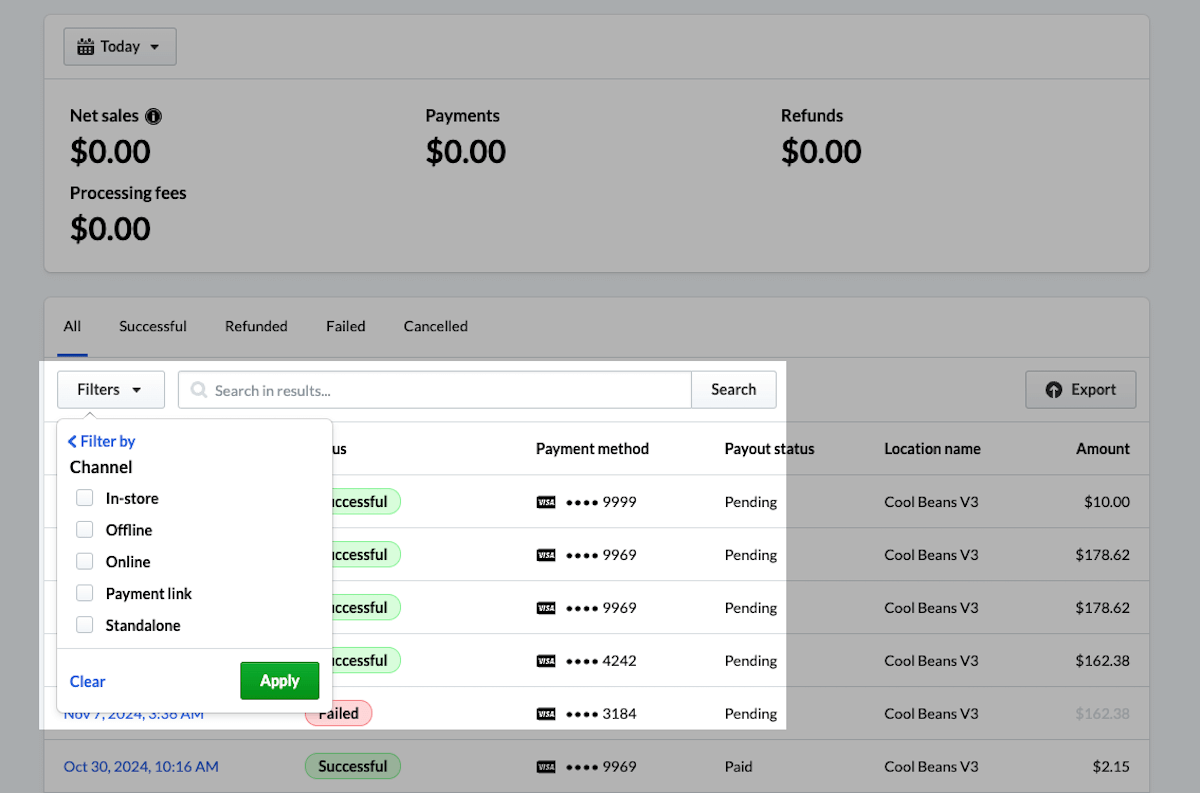1200x793 pixels.
Task: Click the Visa icon for card 3184
Action: coord(546,714)
